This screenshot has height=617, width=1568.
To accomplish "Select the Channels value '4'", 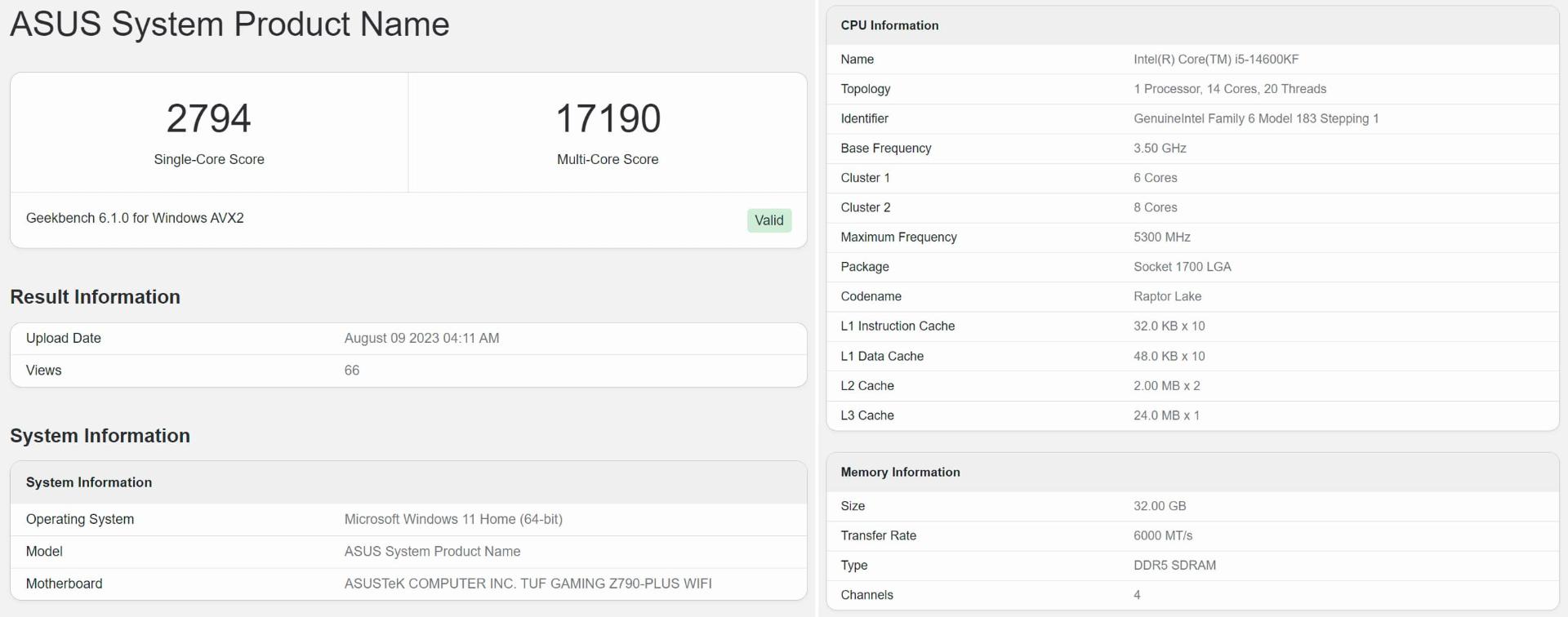I will 1137,595.
